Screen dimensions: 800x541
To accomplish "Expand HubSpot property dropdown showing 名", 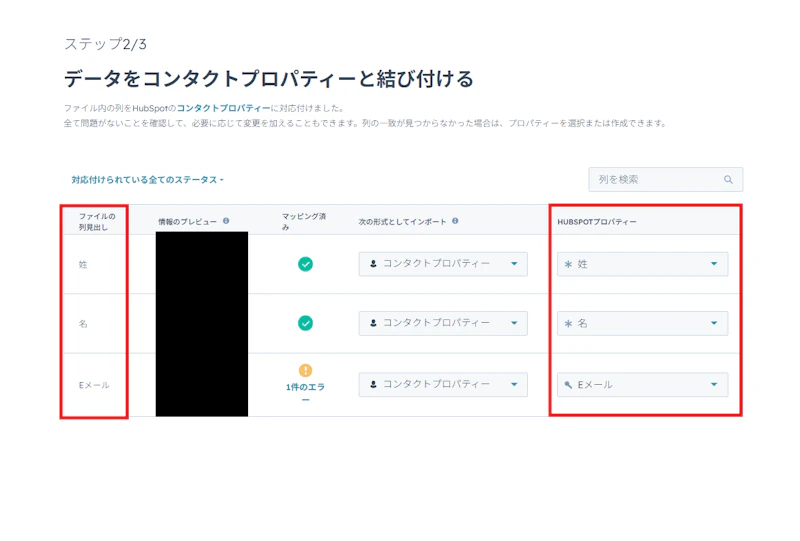I will (642, 323).
